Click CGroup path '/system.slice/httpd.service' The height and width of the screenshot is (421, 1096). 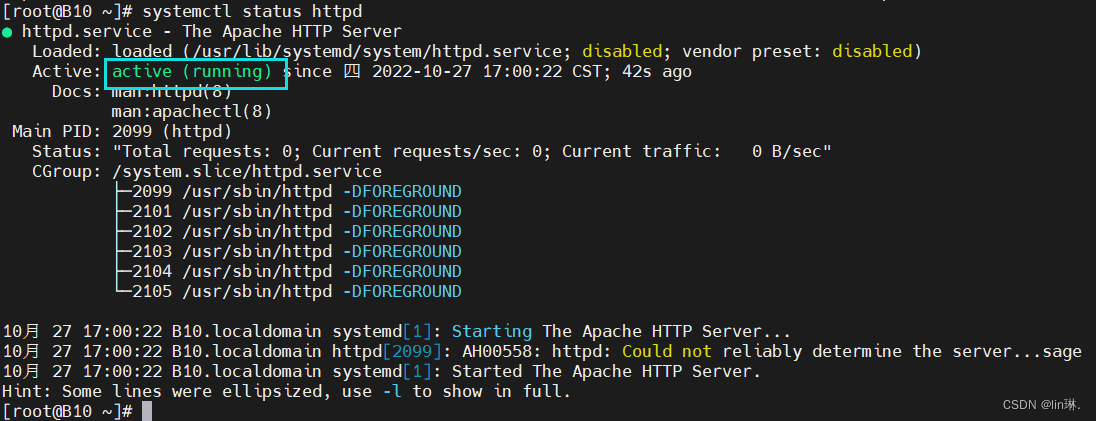point(247,171)
